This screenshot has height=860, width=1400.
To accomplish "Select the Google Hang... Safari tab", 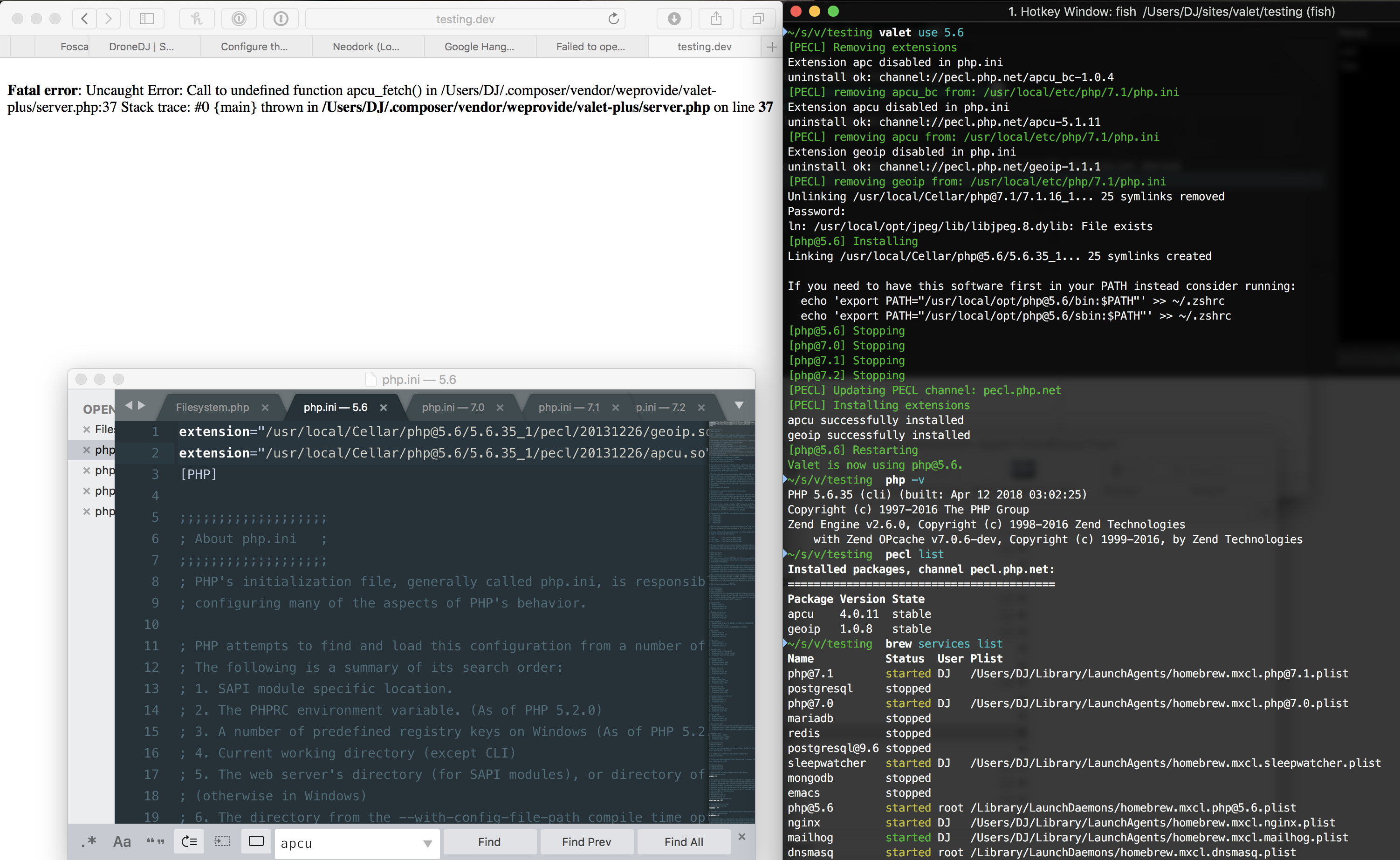I will pyautogui.click(x=480, y=46).
